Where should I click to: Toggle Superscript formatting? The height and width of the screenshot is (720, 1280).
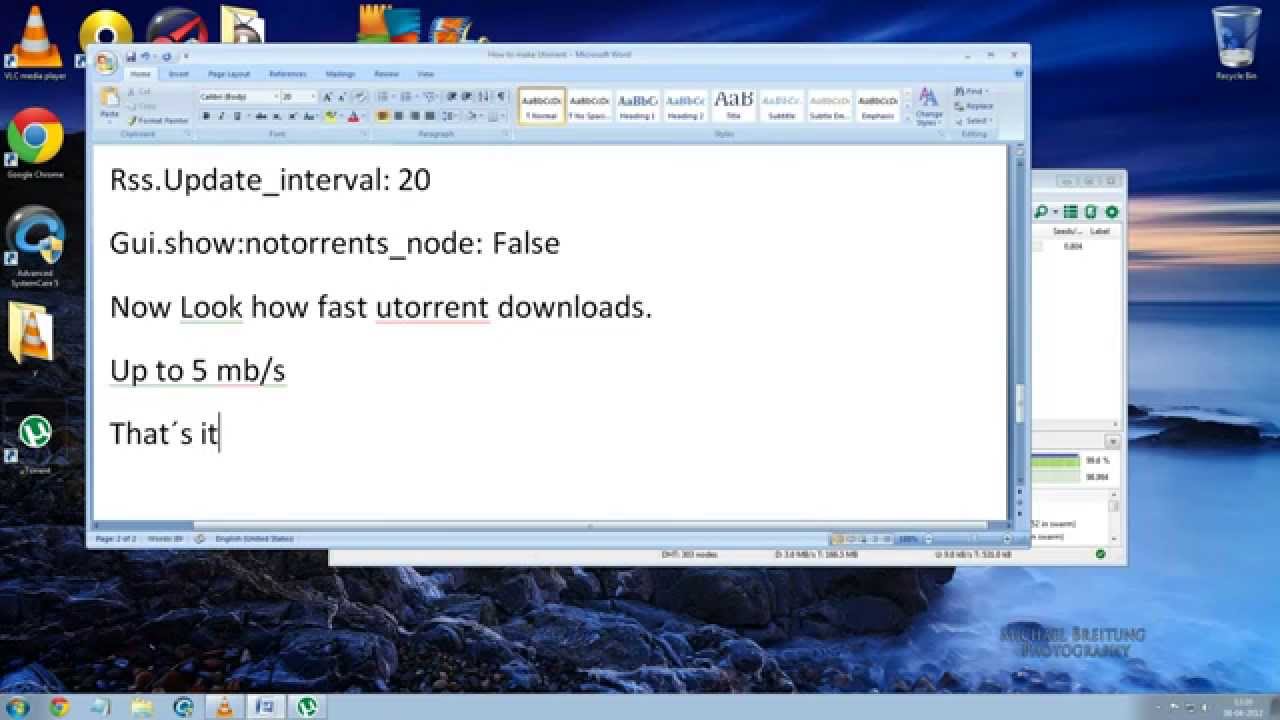click(x=292, y=116)
